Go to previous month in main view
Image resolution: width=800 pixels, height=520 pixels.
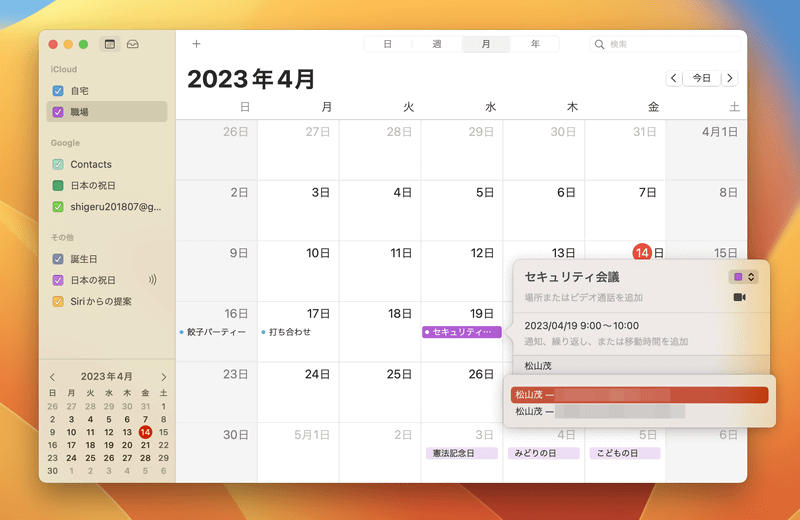(674, 78)
